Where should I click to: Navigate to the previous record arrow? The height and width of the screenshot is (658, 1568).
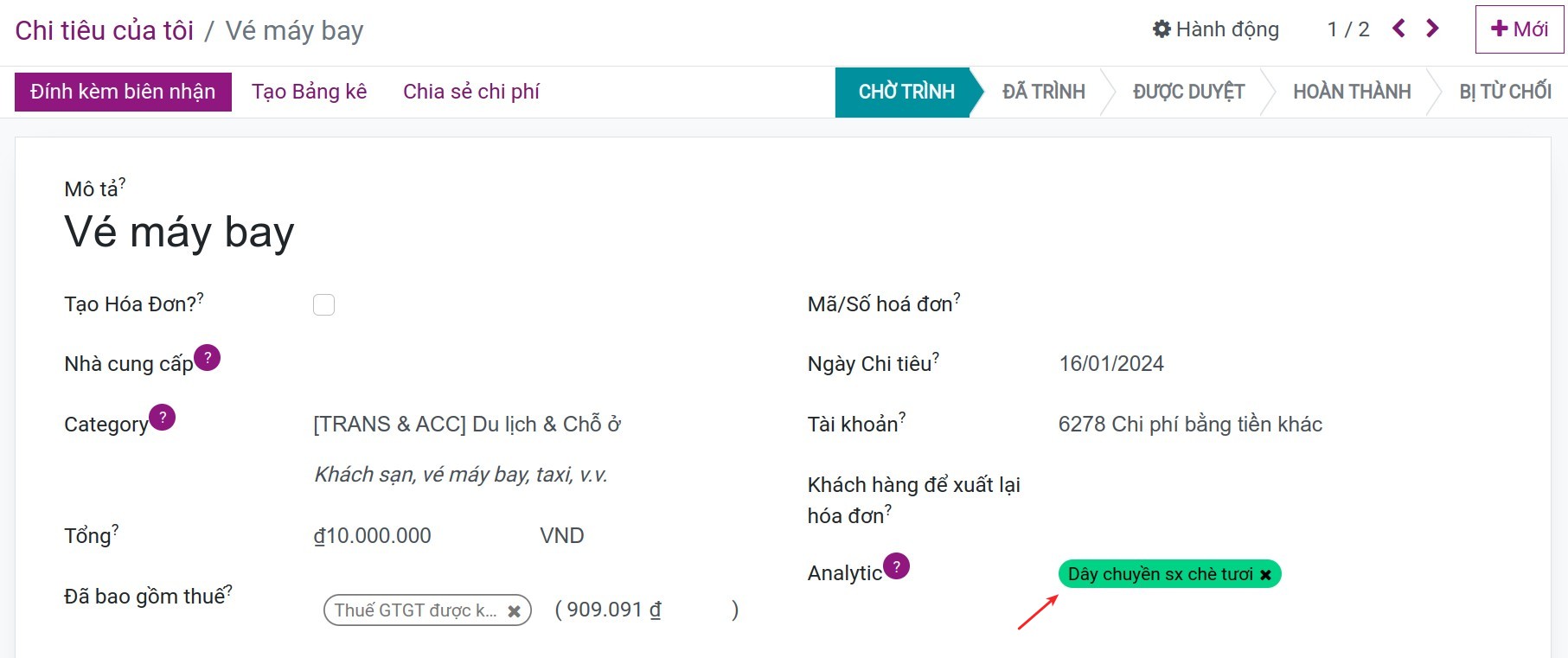(x=1399, y=28)
